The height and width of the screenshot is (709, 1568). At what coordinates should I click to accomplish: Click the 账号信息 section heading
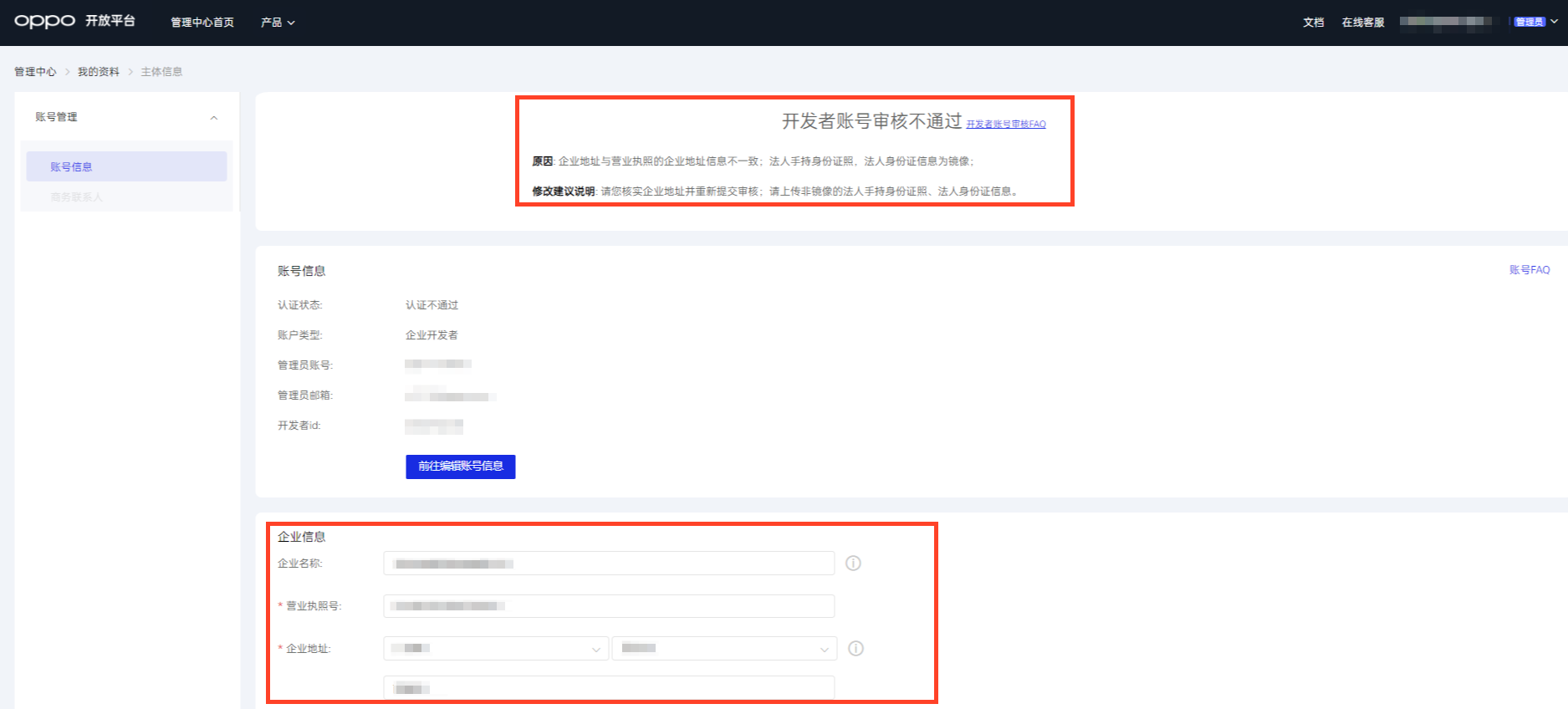click(301, 271)
